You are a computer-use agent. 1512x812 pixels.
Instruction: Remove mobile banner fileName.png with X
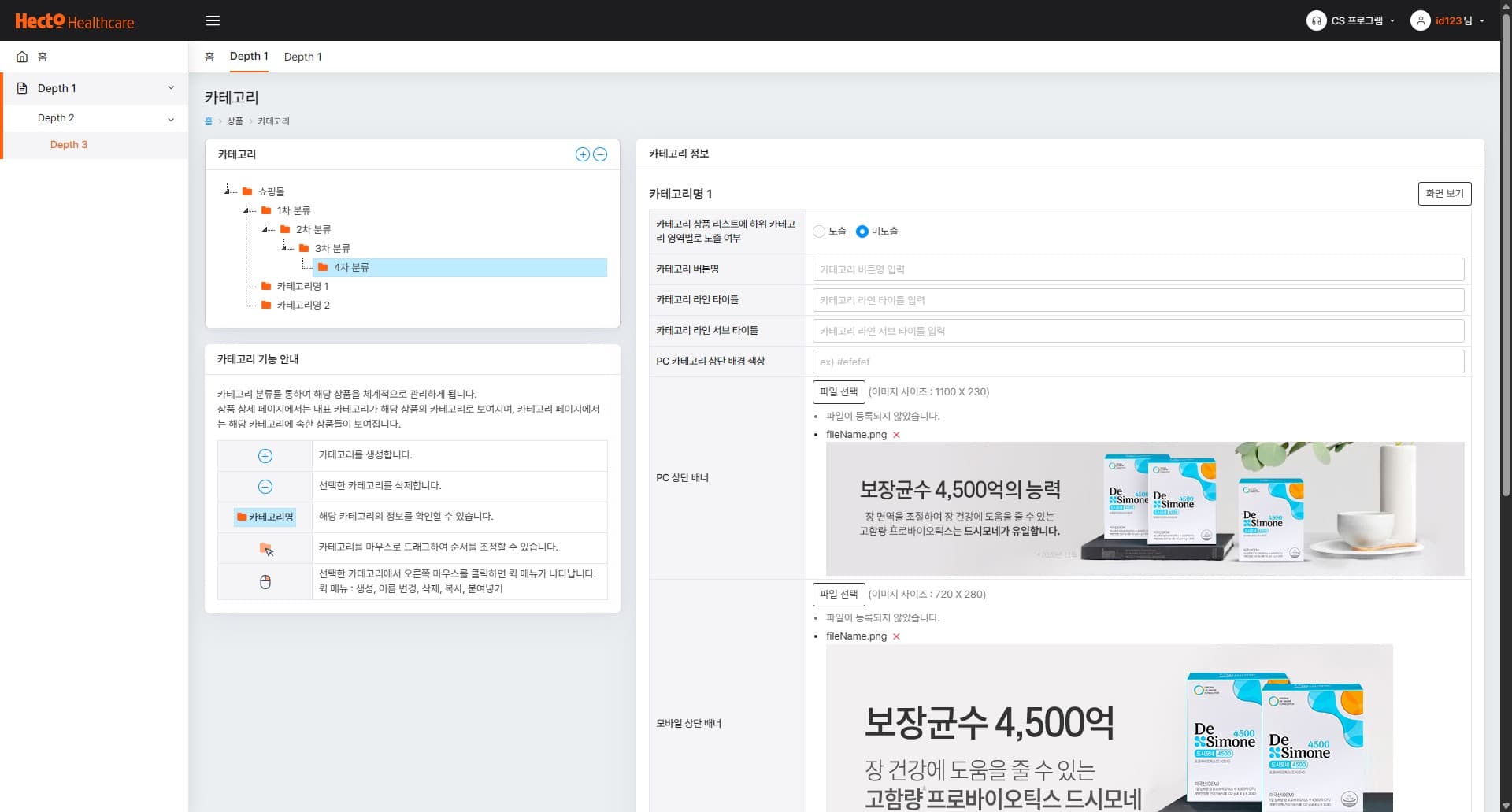pos(896,636)
